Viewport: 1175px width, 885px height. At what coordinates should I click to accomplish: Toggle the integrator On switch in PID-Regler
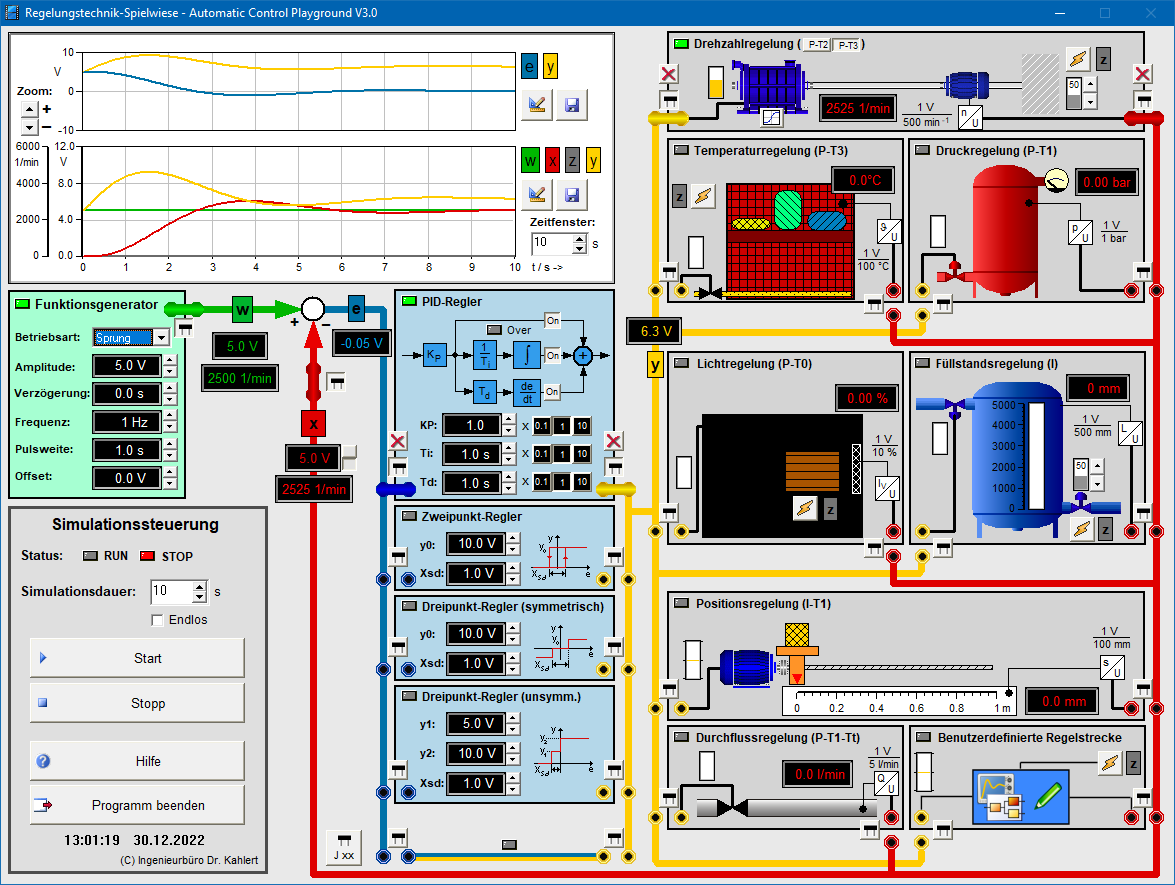(552, 355)
